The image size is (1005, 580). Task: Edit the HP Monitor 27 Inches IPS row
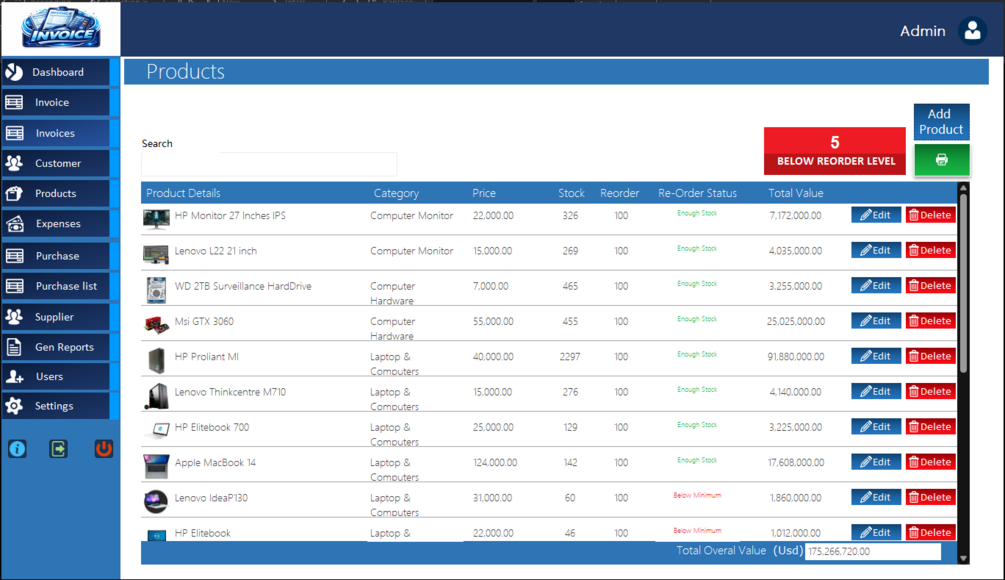point(876,215)
